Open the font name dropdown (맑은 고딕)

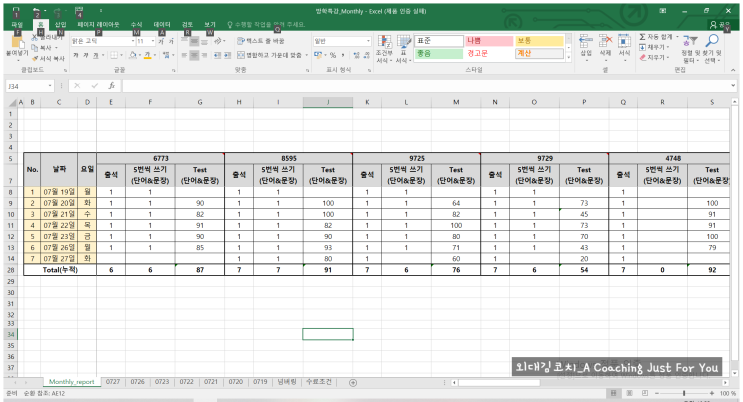133,41
